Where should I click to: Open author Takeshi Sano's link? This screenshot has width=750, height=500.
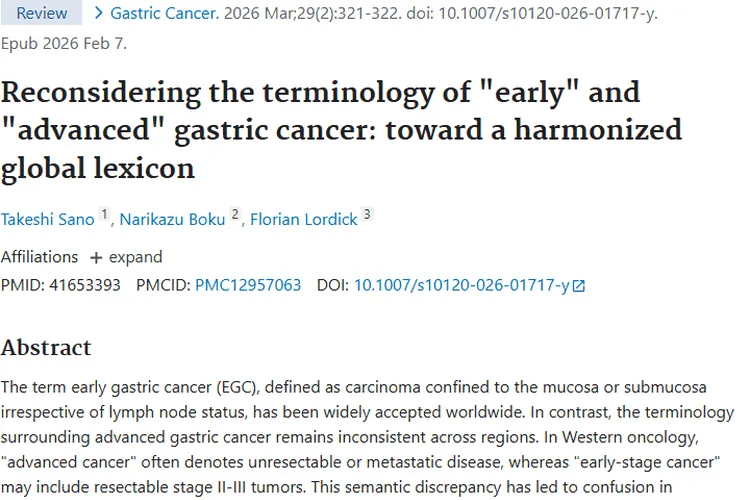coord(47,220)
